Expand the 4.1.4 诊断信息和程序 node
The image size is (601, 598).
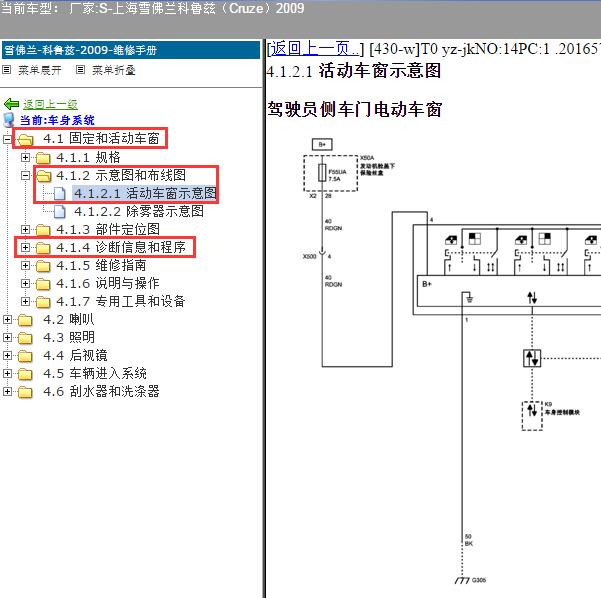[25, 247]
